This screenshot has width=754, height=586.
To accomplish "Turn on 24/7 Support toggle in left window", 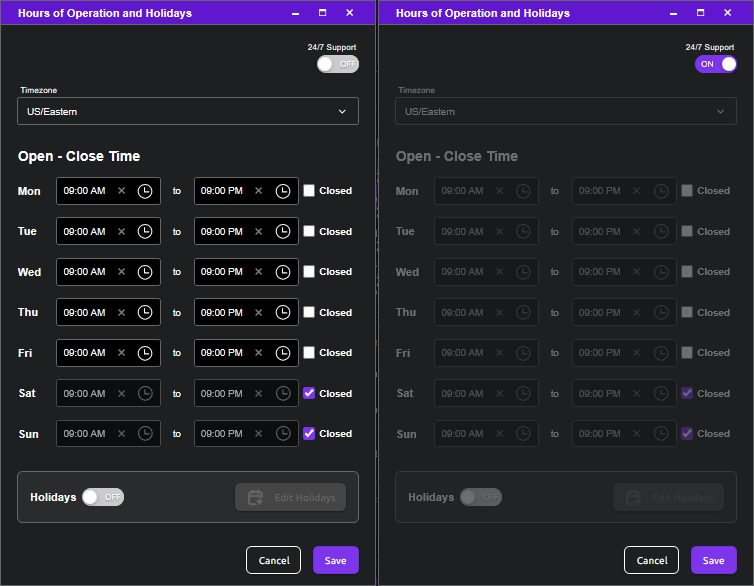I will click(x=338, y=64).
